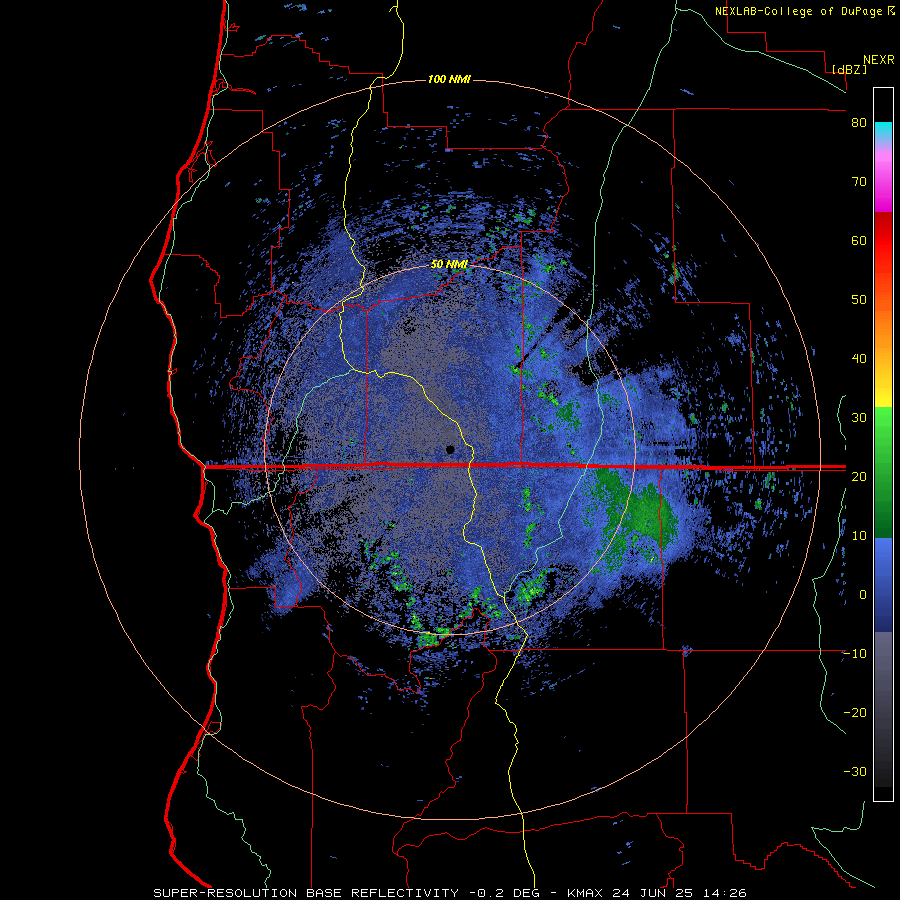Click the [dBZ] units label
900x900 pixels.
point(849,69)
